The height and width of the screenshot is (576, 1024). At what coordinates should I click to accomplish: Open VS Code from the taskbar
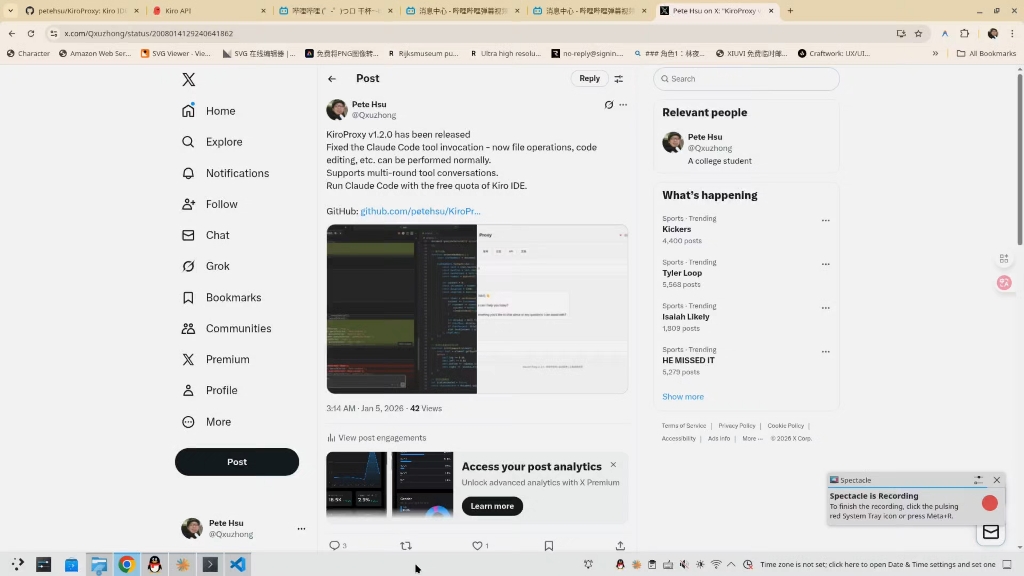[238, 564]
